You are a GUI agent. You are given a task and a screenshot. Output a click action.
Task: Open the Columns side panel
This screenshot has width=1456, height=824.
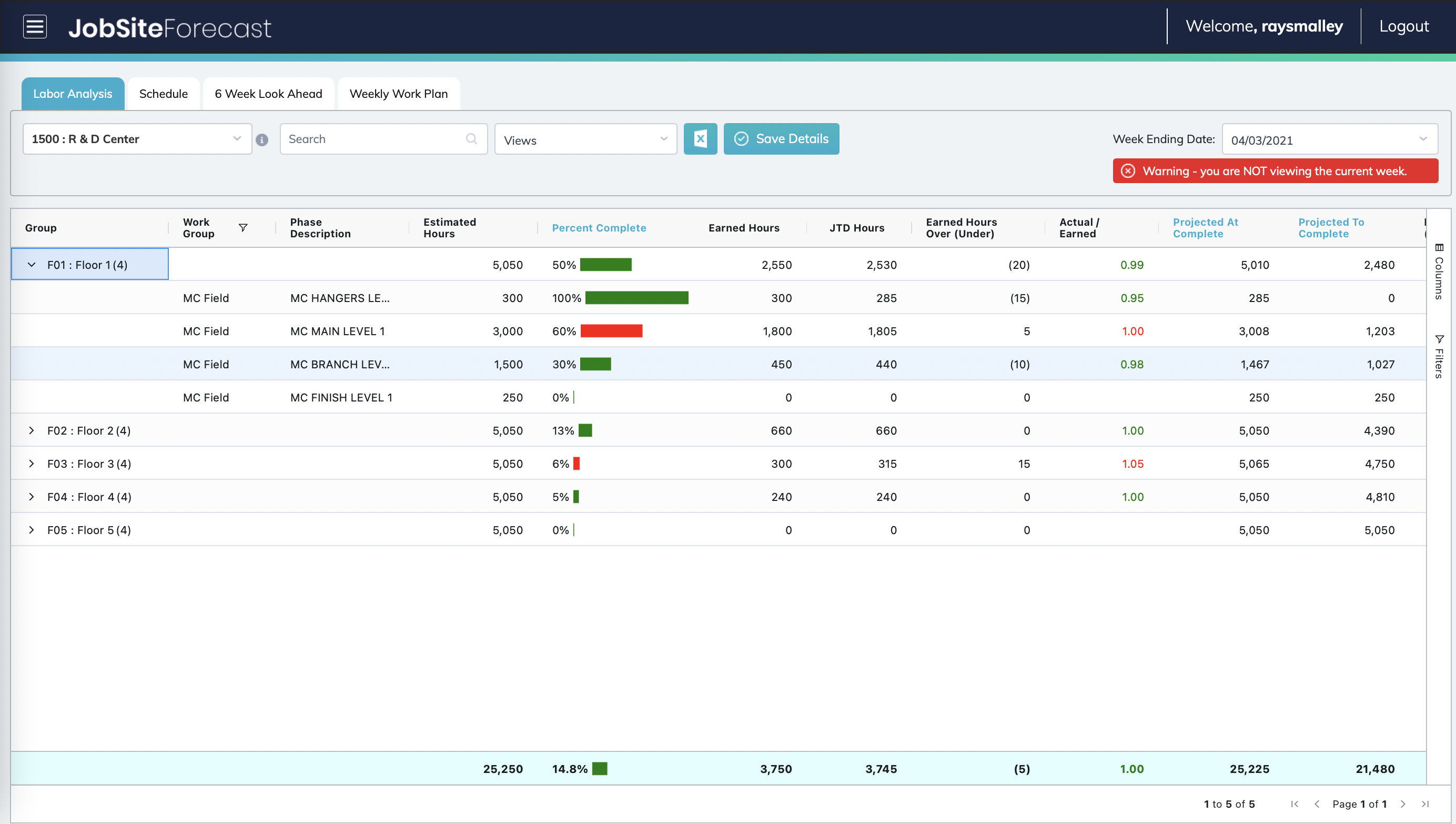point(1439,271)
